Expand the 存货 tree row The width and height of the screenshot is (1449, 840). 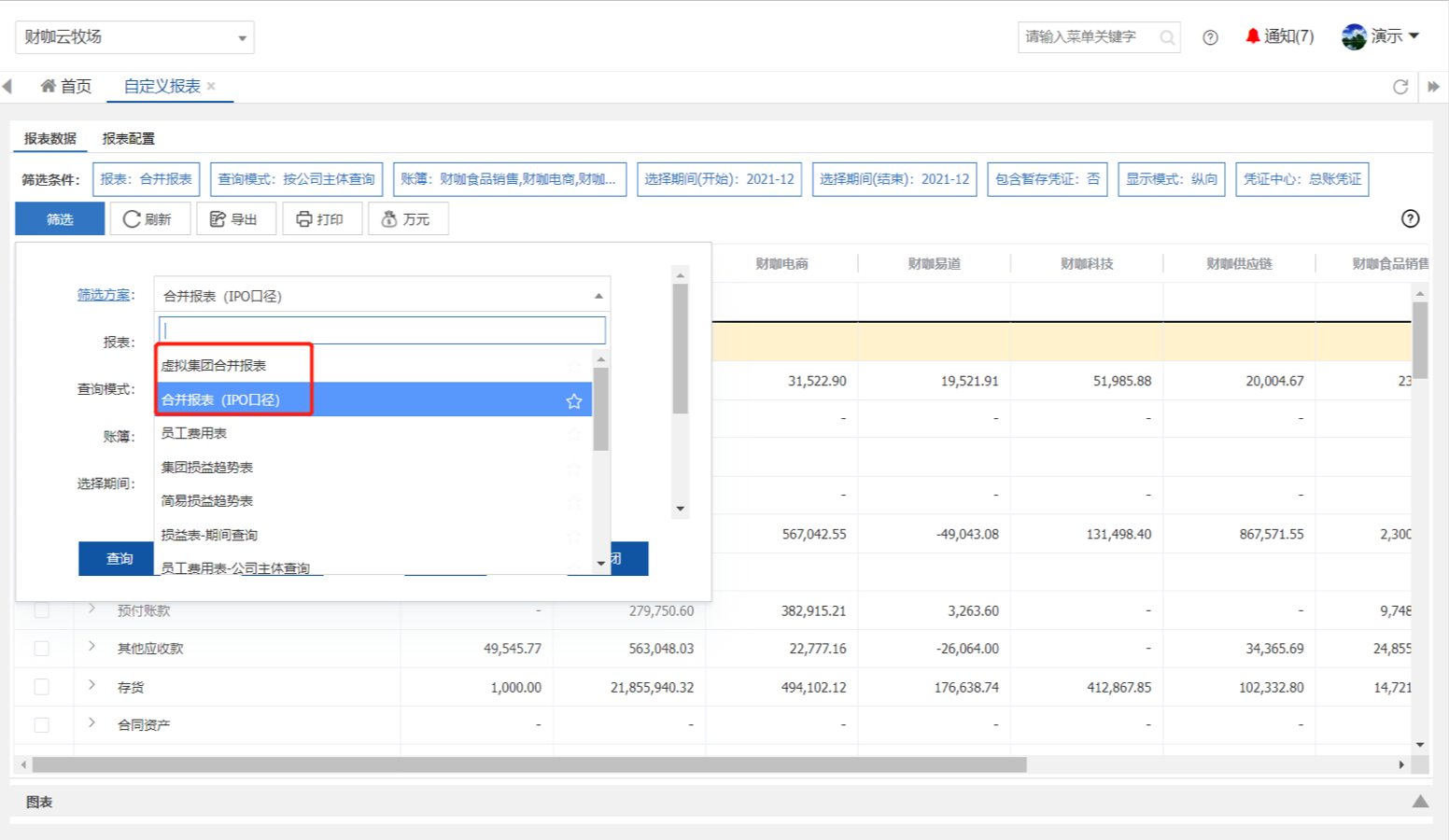point(91,685)
